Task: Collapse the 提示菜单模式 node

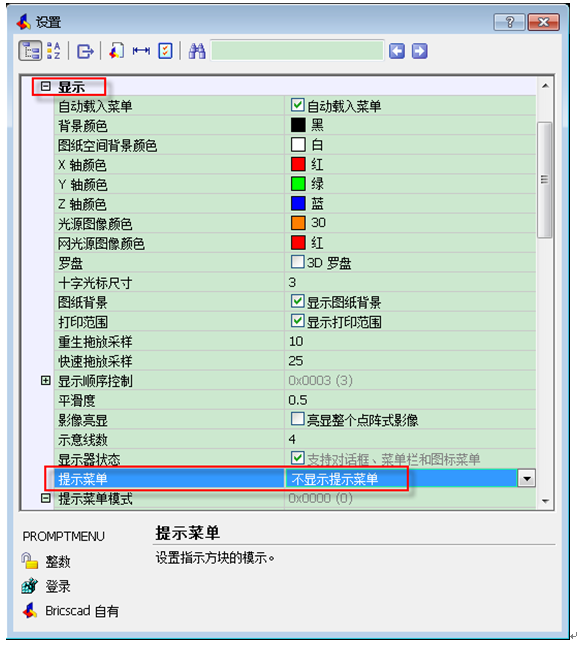Action: [46, 498]
